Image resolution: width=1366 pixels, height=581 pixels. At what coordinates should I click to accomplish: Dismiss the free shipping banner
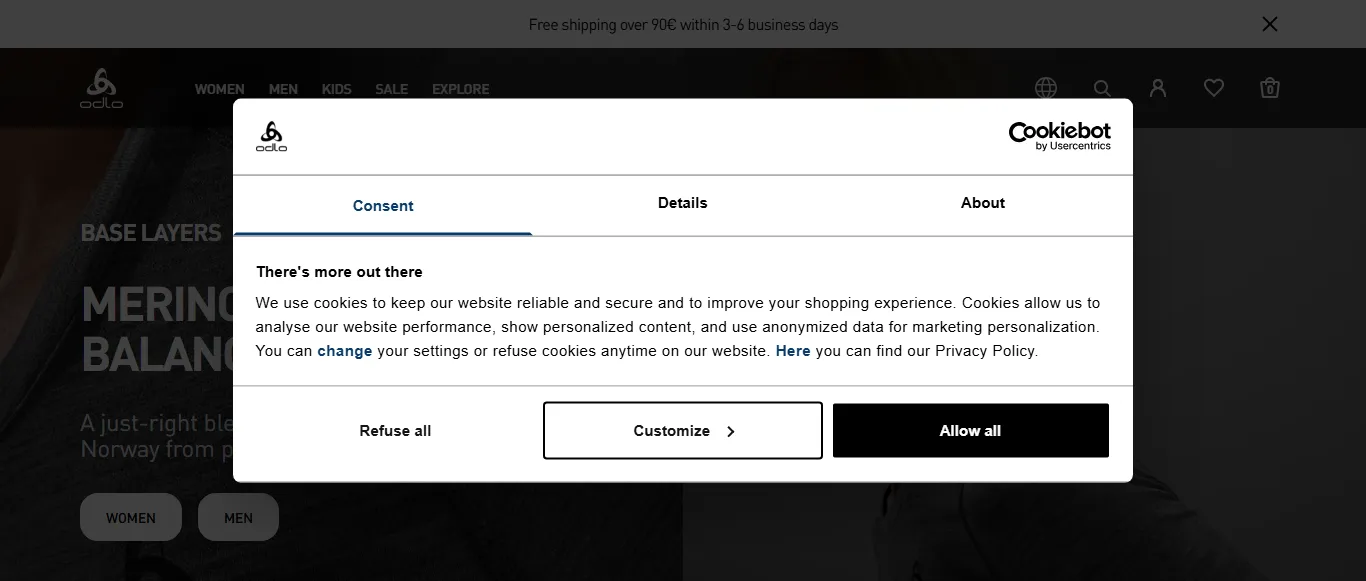(x=1270, y=24)
